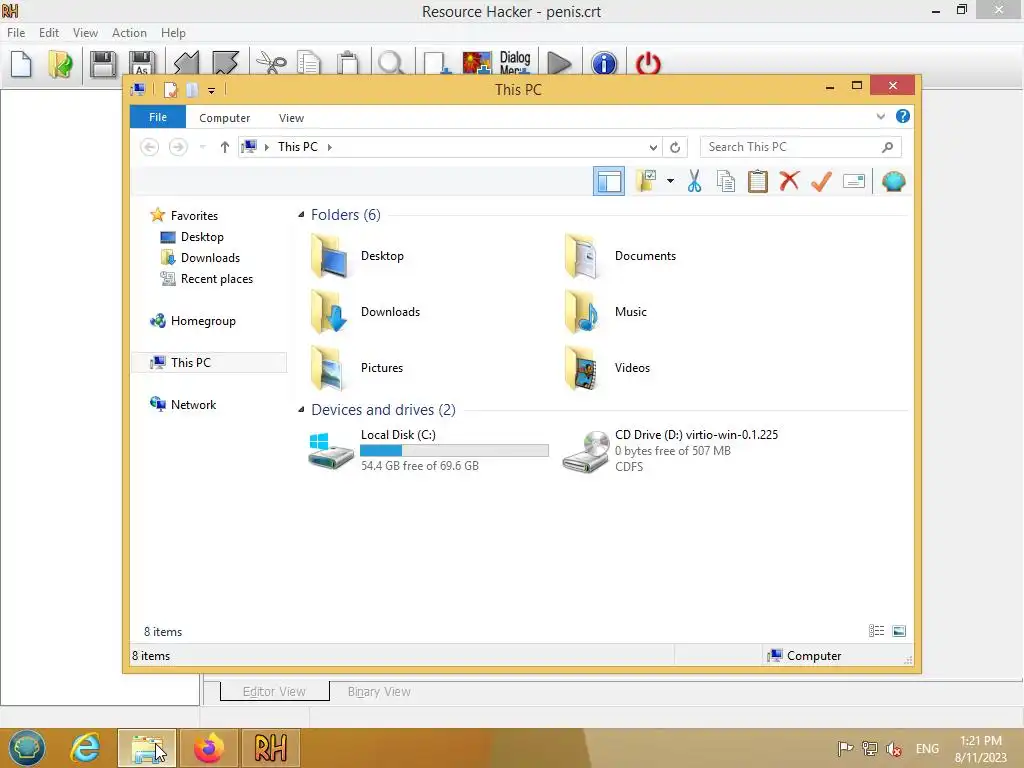The image size is (1024, 768).
Task: Click quick access New folder icon in title bar
Action: coord(192,90)
